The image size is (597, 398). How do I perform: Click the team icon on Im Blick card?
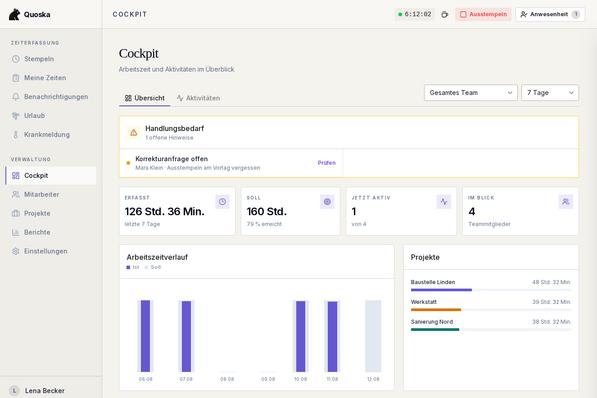(x=566, y=202)
